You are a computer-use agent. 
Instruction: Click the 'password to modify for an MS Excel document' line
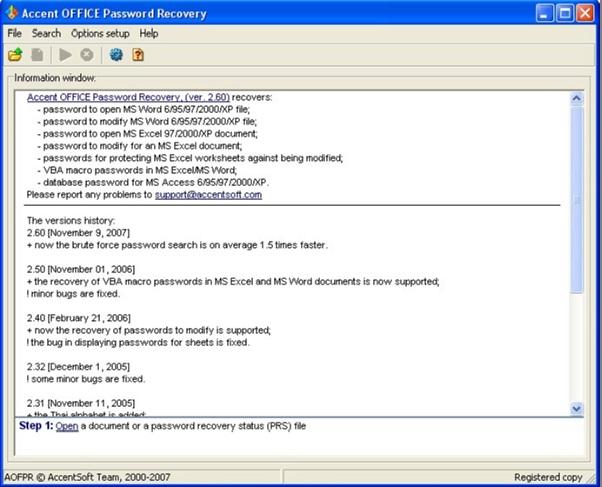coord(140,146)
